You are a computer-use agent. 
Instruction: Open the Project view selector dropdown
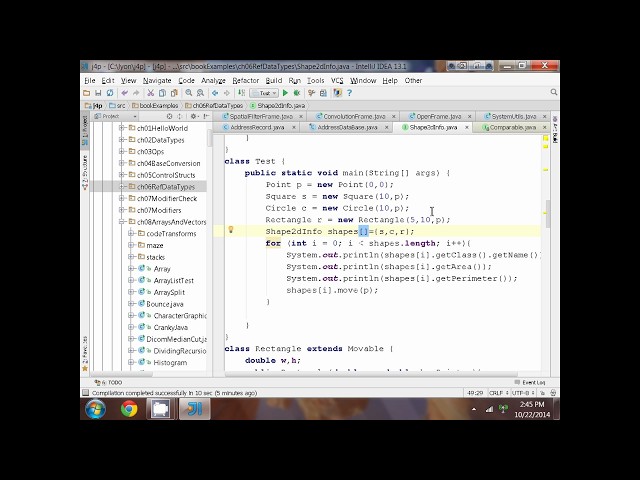(x=115, y=116)
